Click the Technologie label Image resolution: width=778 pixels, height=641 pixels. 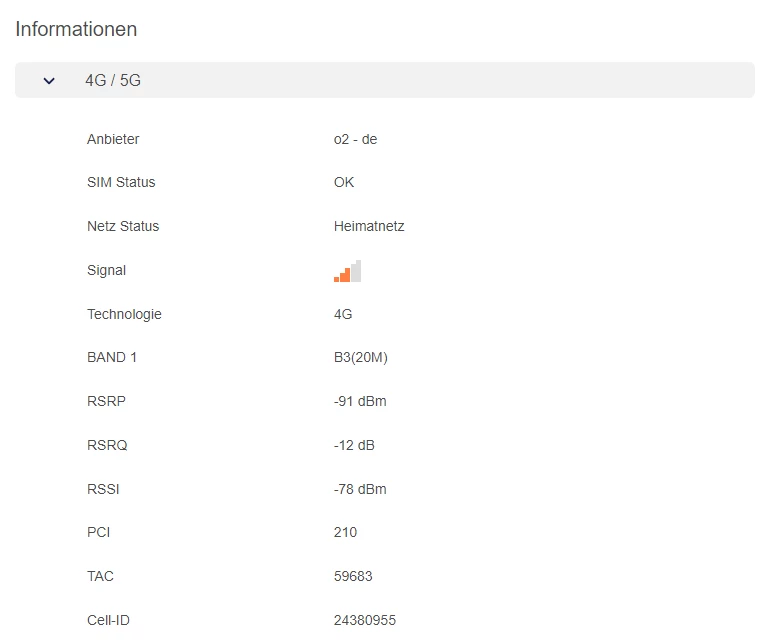(x=124, y=314)
